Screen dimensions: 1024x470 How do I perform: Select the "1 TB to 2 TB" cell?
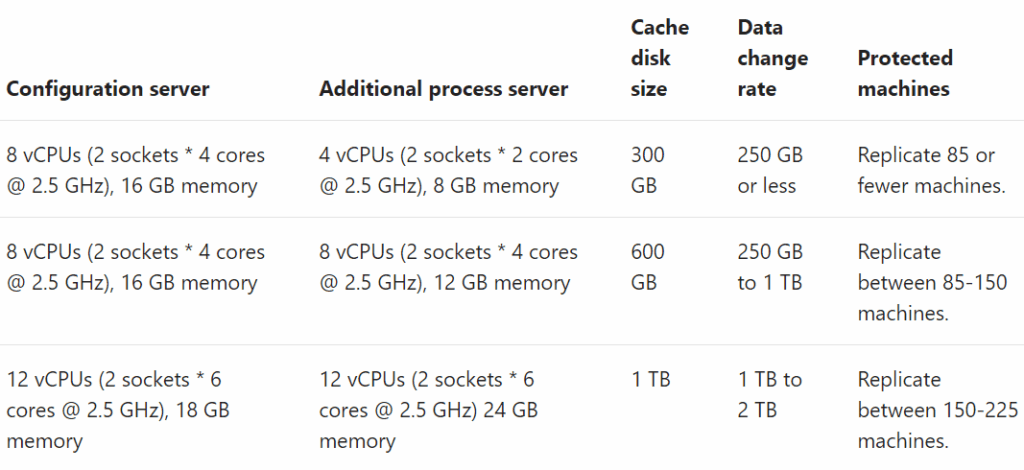click(770, 395)
